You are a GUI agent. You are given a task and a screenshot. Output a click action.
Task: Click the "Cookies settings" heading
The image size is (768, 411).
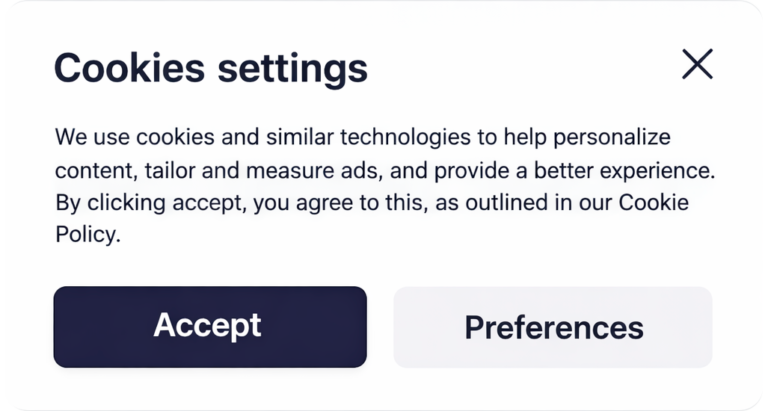tap(210, 68)
